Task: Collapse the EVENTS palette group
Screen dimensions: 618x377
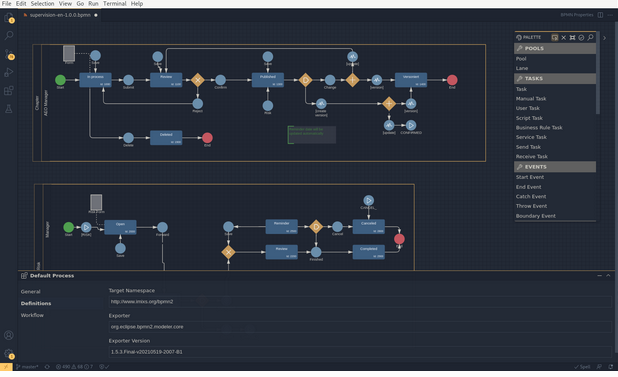Action: point(555,167)
